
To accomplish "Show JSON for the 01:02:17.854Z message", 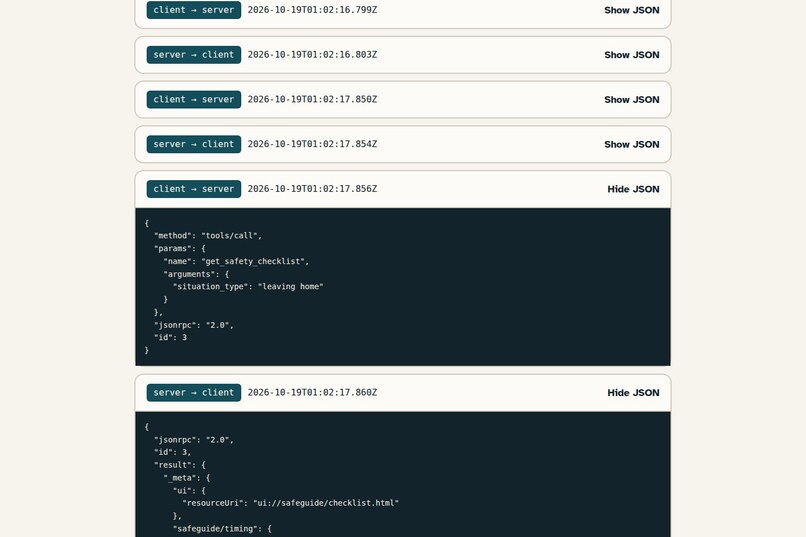I will tap(631, 144).
